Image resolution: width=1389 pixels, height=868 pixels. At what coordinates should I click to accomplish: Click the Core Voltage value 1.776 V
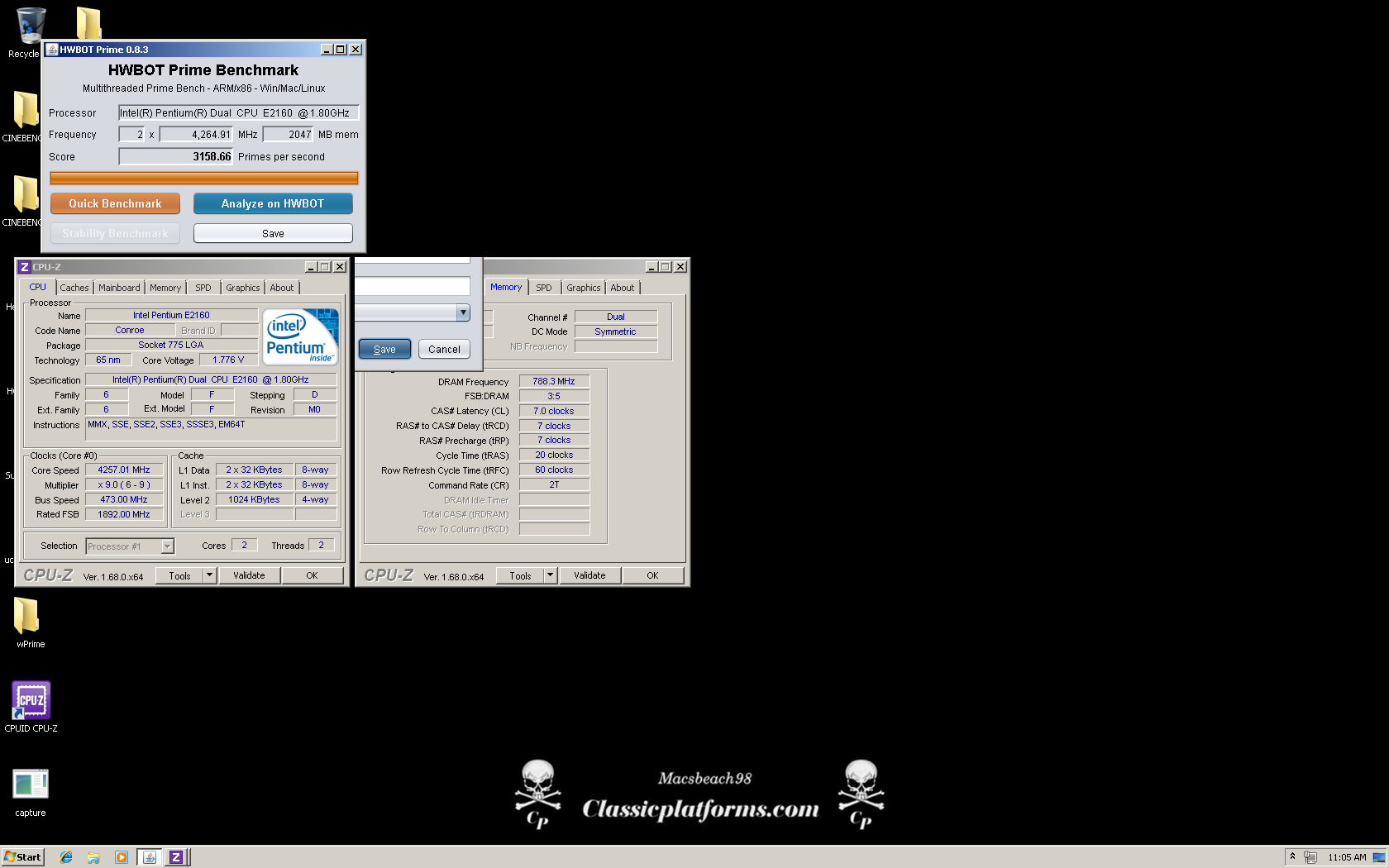coord(228,360)
